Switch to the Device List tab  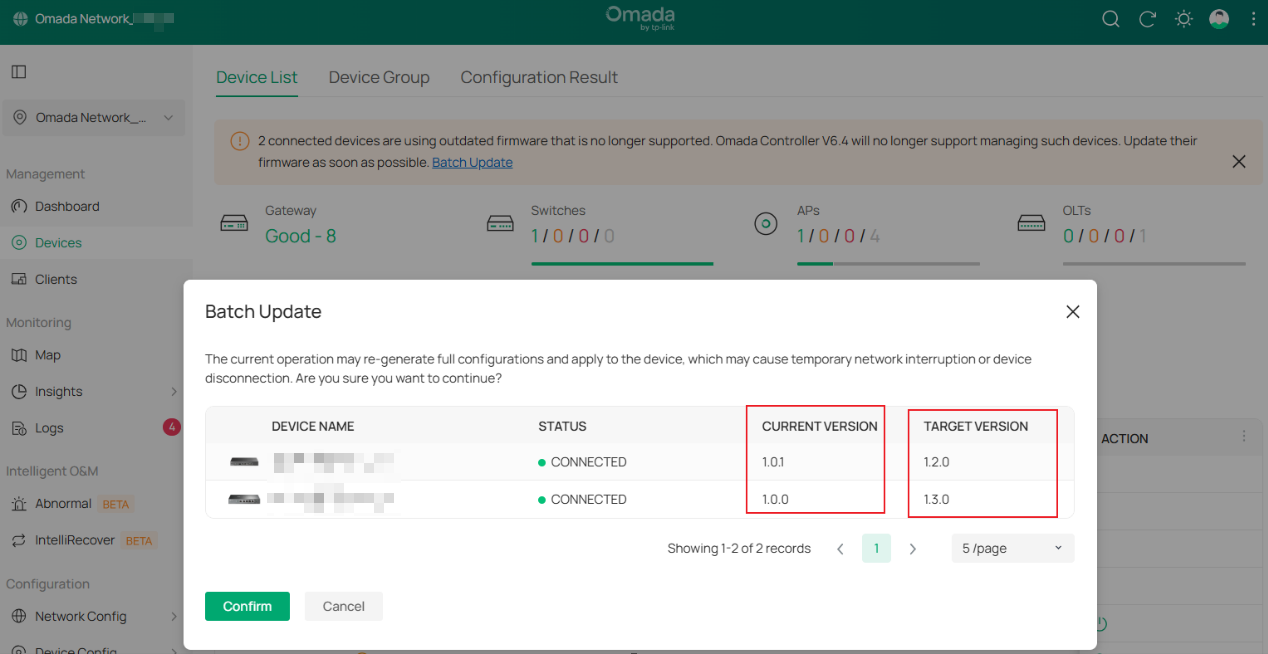257,77
